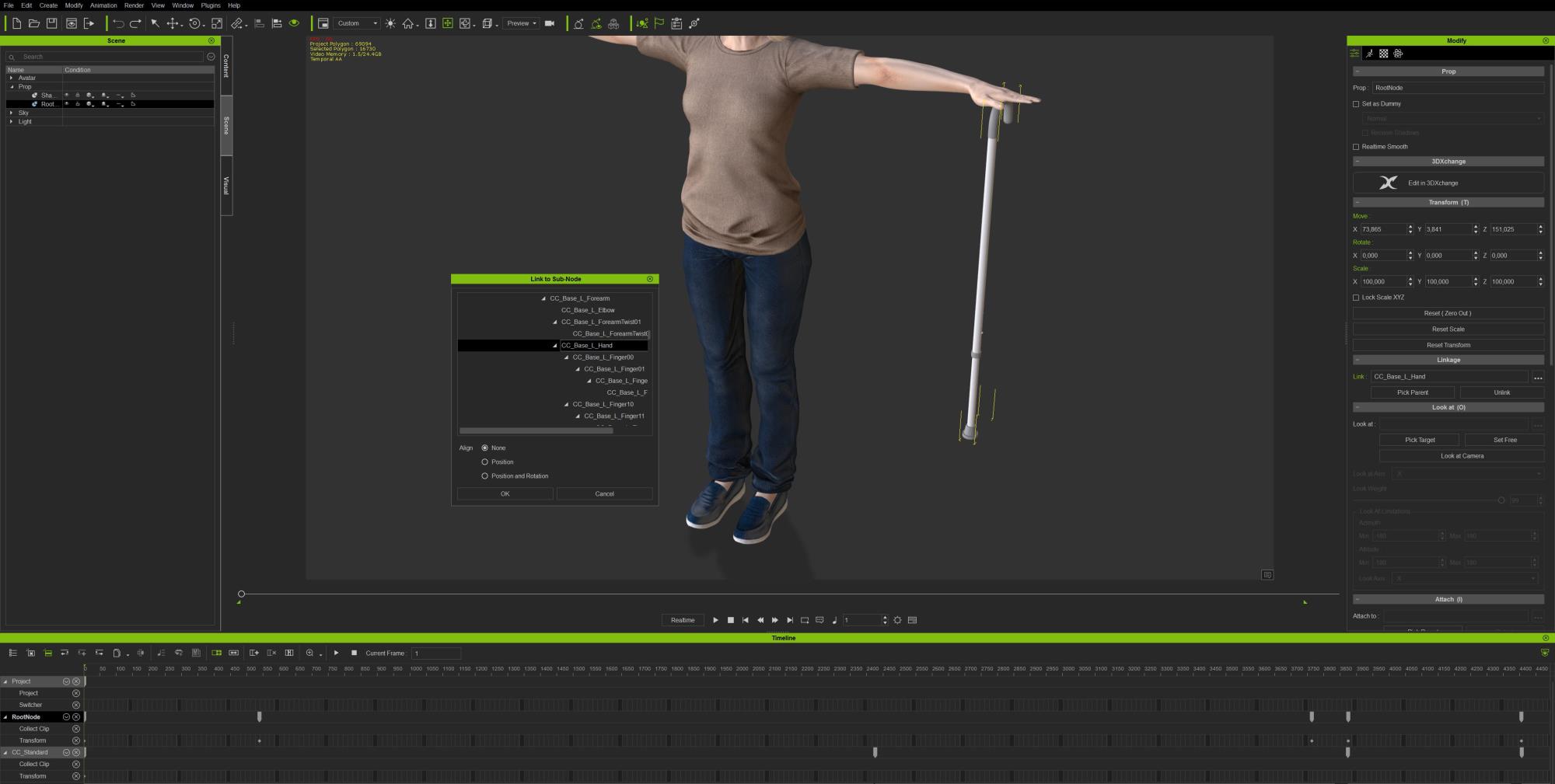
Task: Click OK in Link to Sub-Node dialog
Action: (x=505, y=494)
